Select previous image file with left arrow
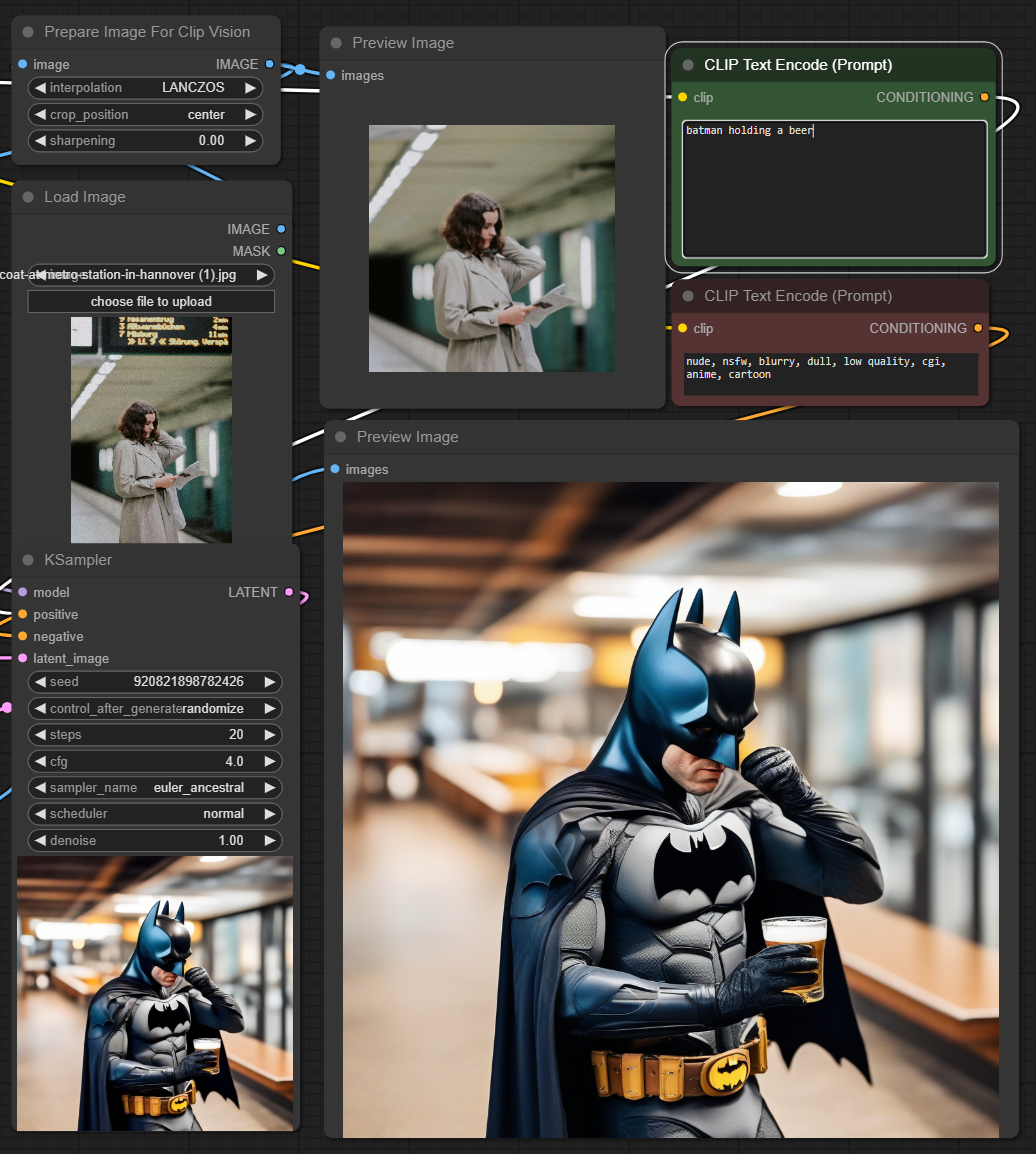Screen dimensions: 1036x1154 point(40,275)
